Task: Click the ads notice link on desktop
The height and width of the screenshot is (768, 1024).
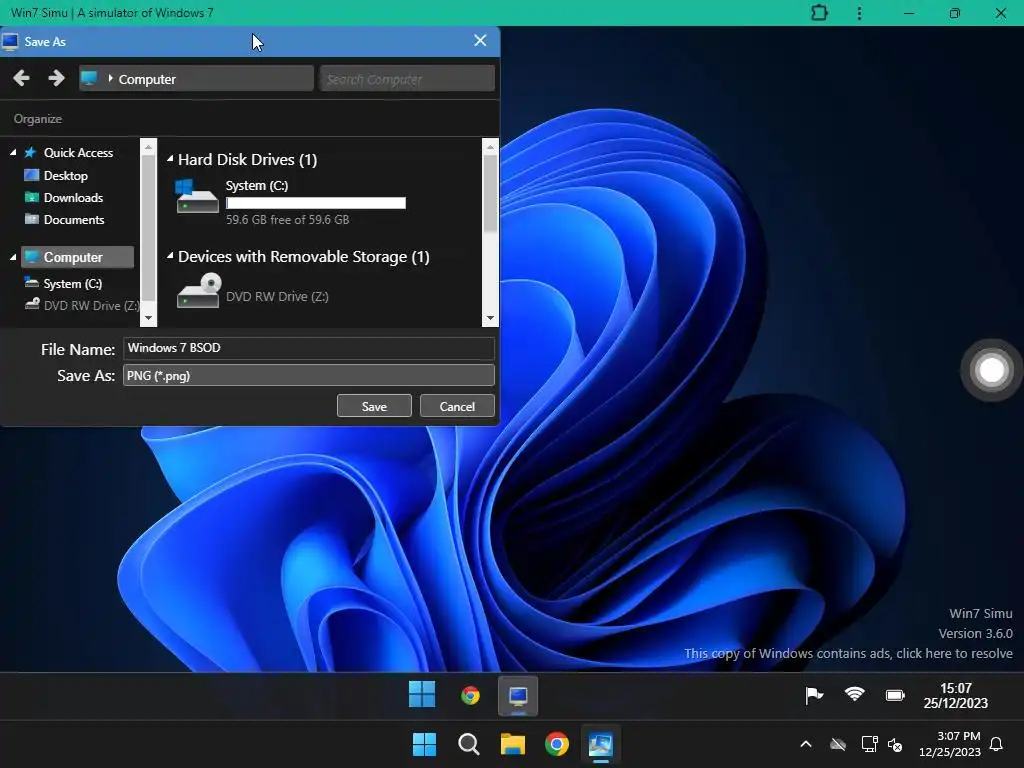Action: point(848,653)
